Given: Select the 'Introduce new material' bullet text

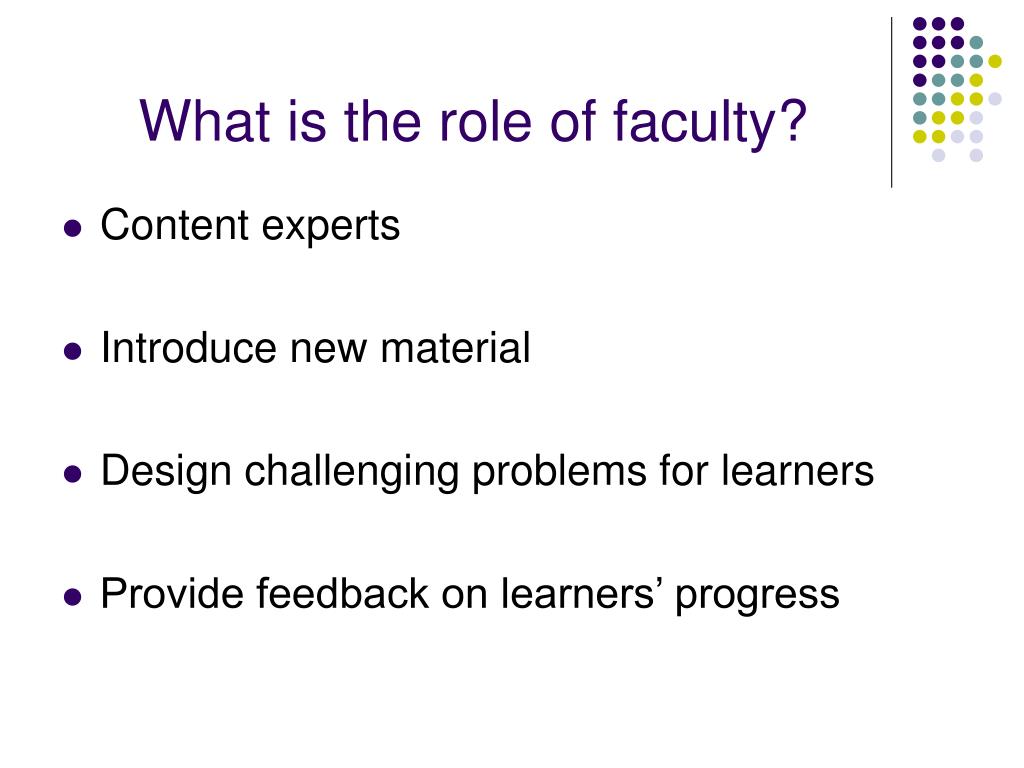Looking at the screenshot, I should [x=315, y=347].
